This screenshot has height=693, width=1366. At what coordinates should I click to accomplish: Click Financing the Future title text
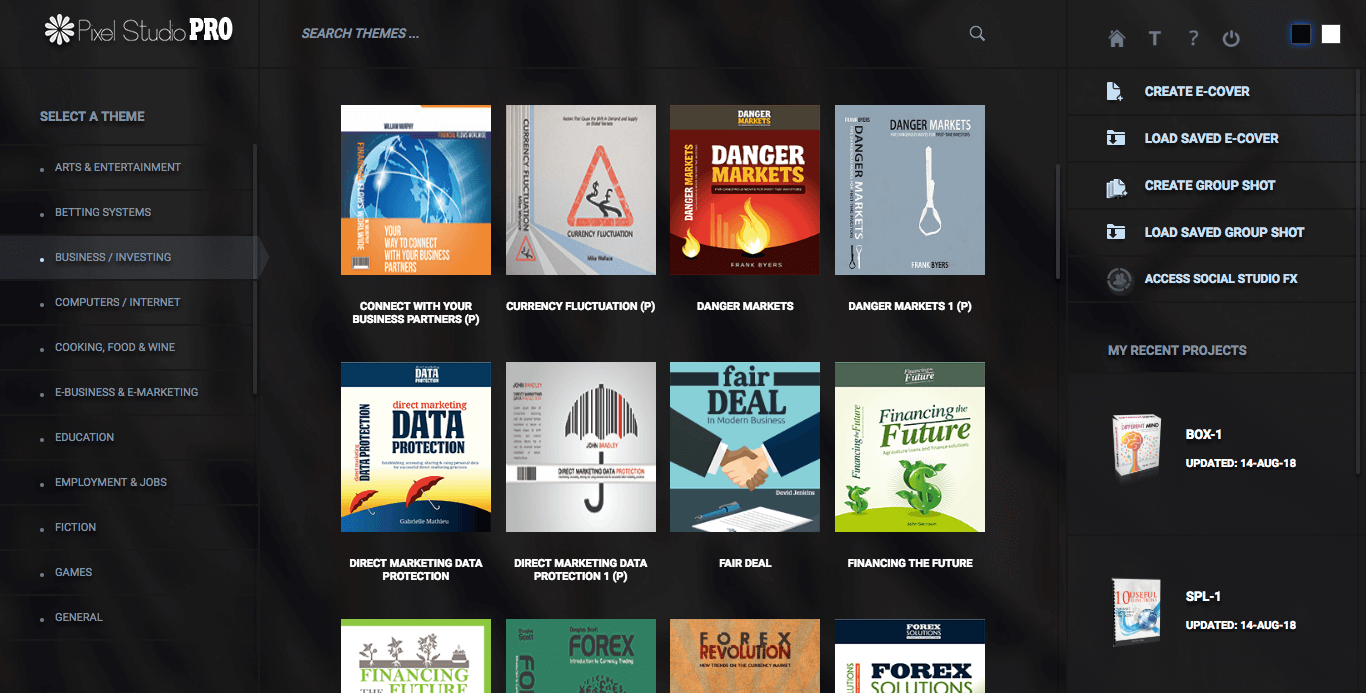[910, 563]
